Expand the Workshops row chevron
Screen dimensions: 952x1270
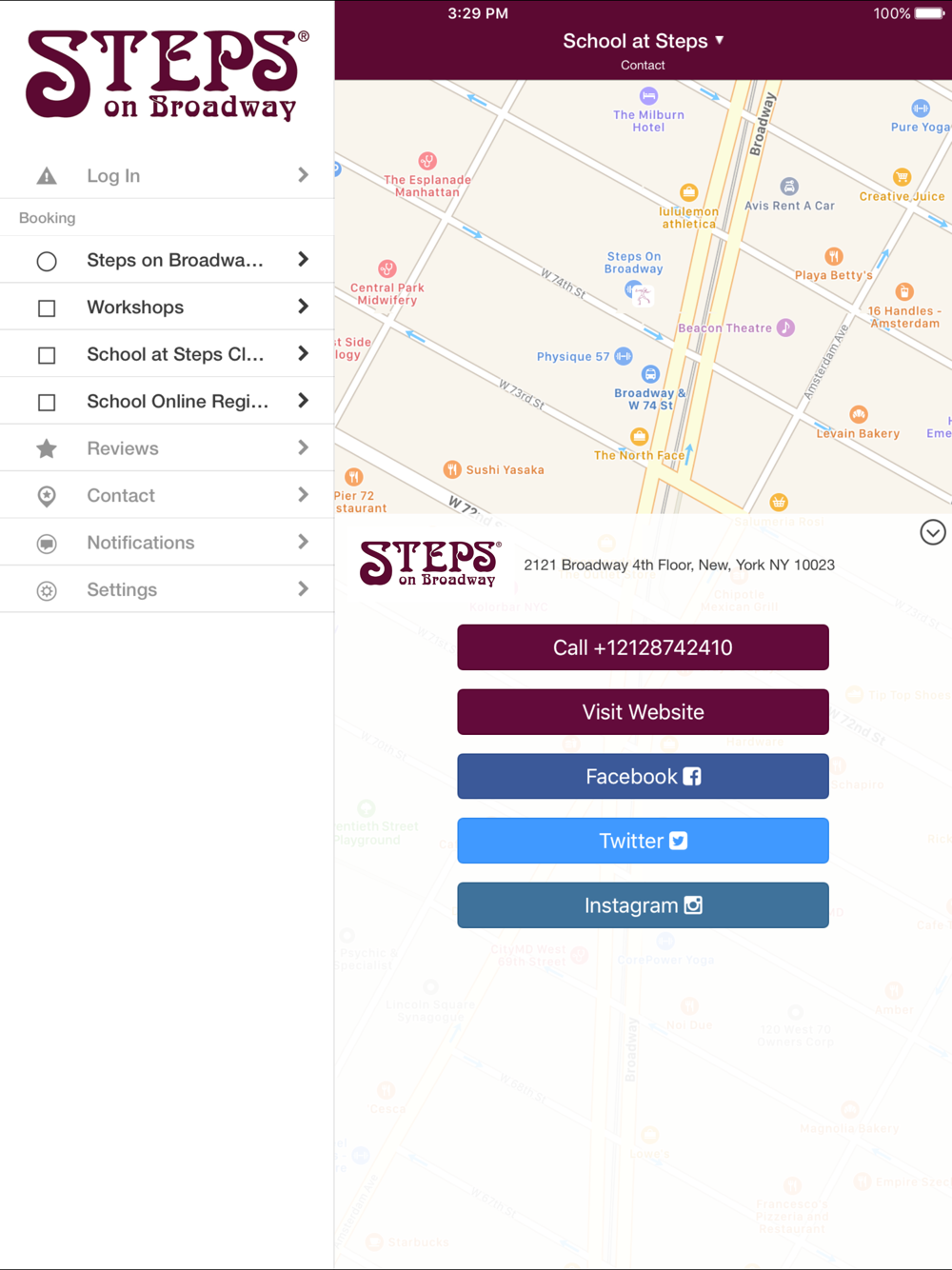click(x=303, y=307)
